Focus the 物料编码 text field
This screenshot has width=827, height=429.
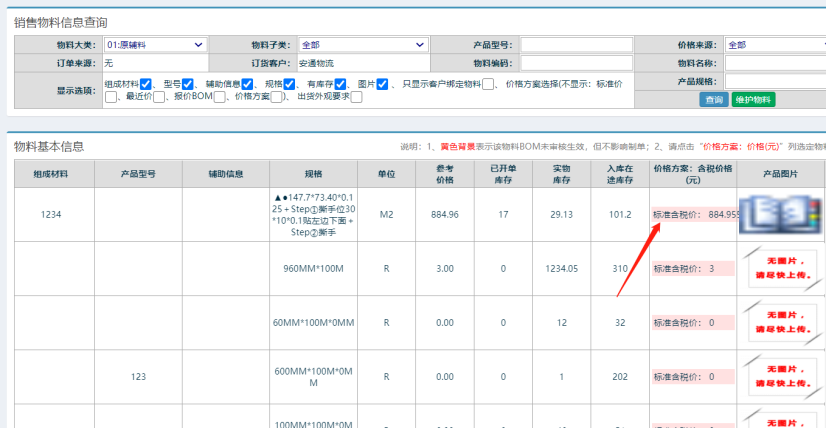click(x=576, y=63)
